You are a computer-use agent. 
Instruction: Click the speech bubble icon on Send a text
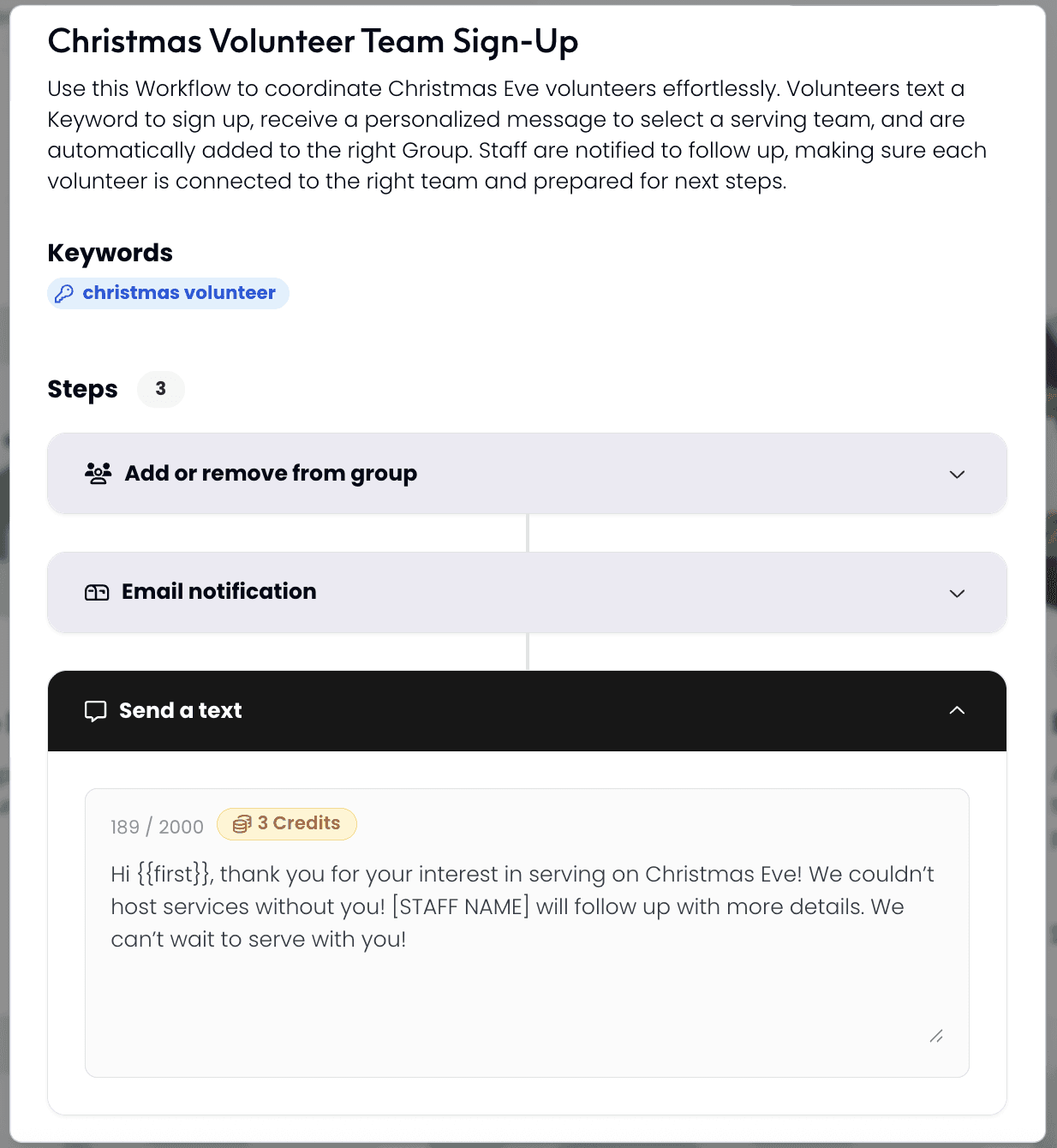click(95, 711)
